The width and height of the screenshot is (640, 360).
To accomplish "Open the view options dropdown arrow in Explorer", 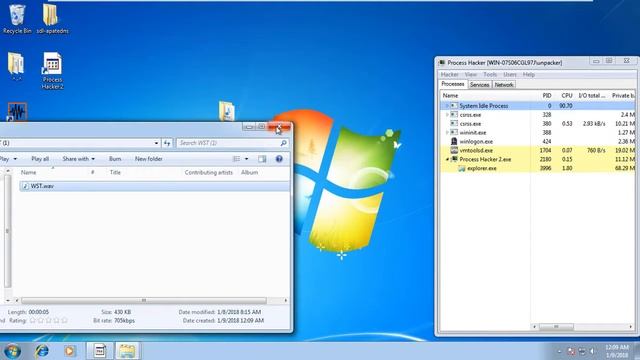I will (246, 159).
